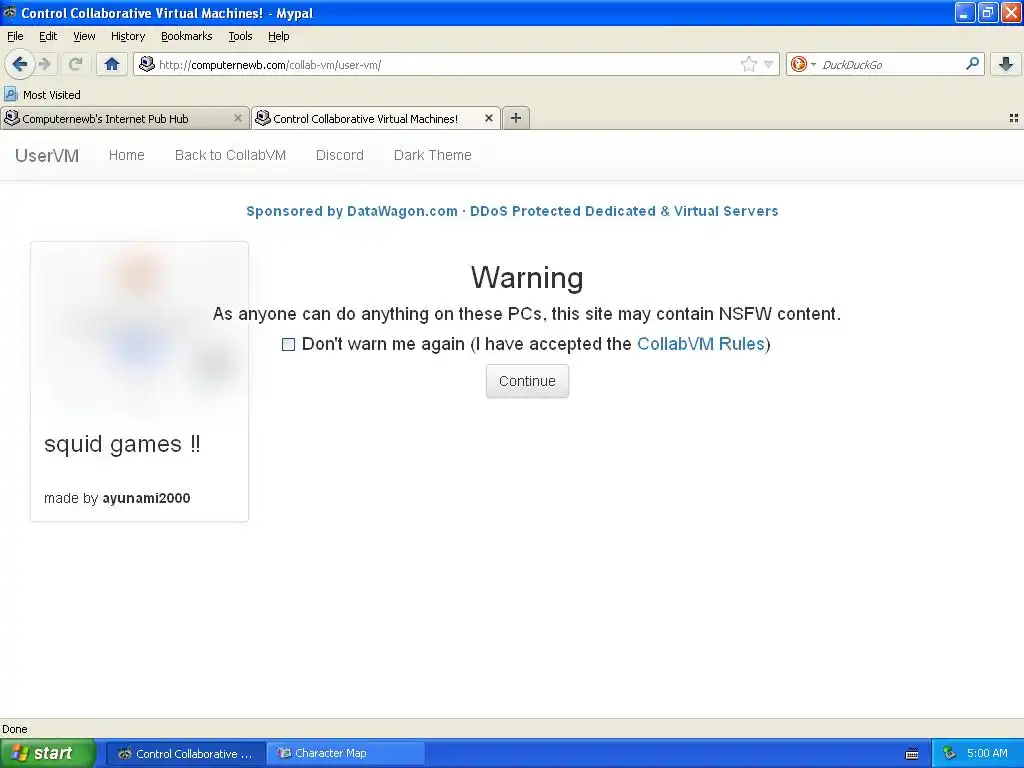This screenshot has width=1024, height=768.
Task: Open the Help menu
Action: pos(278,36)
